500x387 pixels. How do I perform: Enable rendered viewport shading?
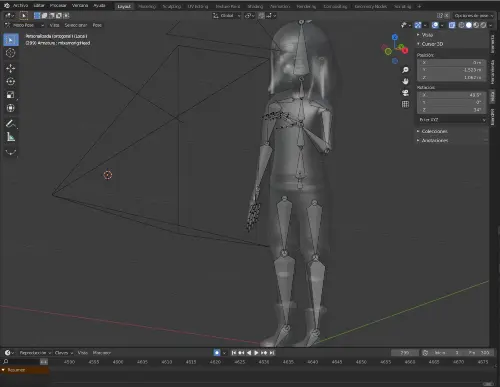pos(483,25)
